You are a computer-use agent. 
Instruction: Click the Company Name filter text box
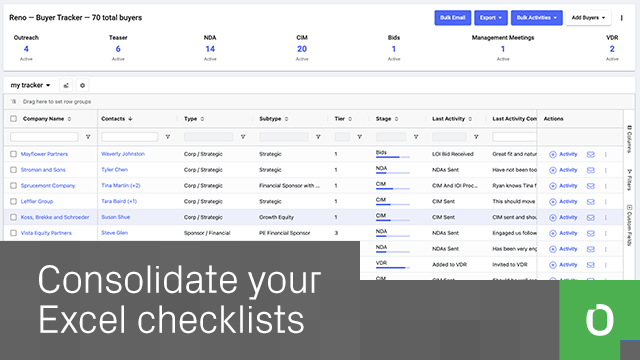(44, 137)
